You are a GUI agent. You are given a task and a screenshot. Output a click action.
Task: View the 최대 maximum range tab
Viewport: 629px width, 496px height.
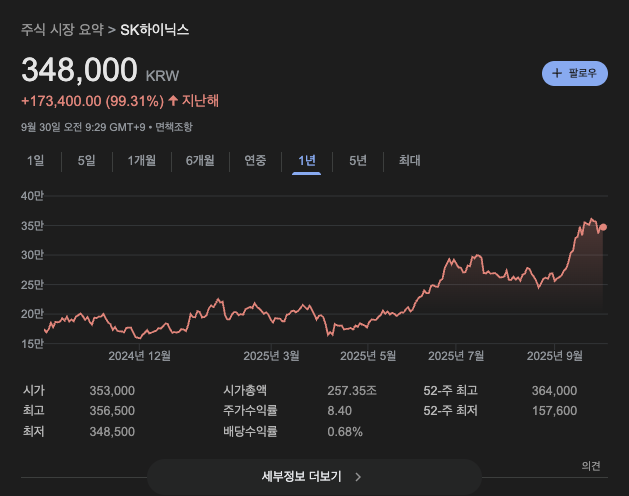(409, 161)
